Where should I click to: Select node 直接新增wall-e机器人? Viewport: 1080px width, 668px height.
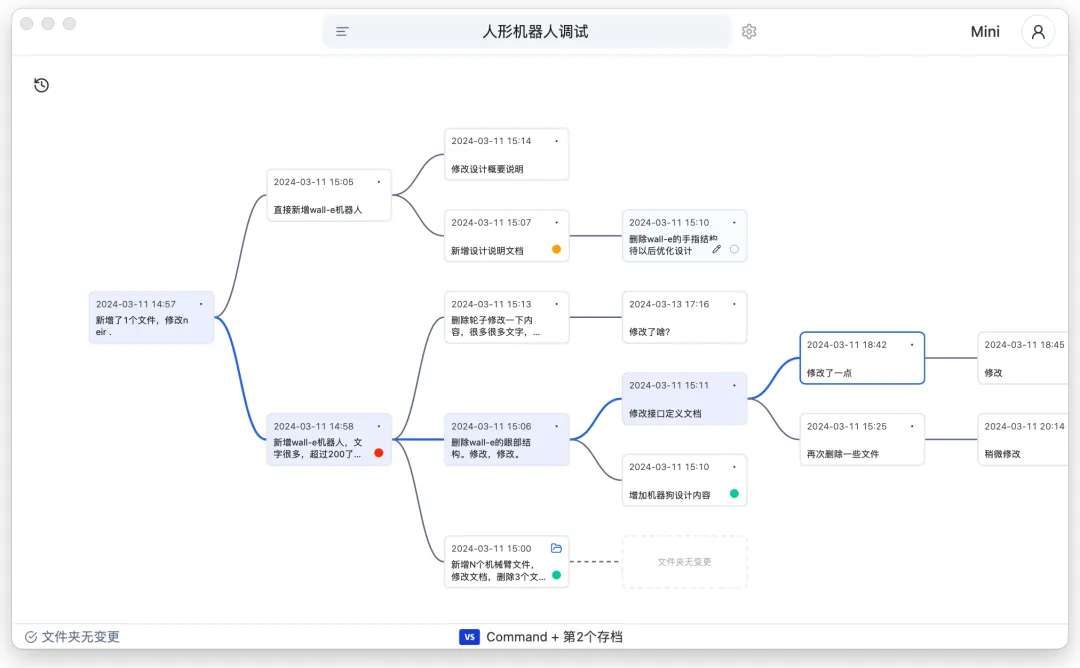tap(329, 195)
